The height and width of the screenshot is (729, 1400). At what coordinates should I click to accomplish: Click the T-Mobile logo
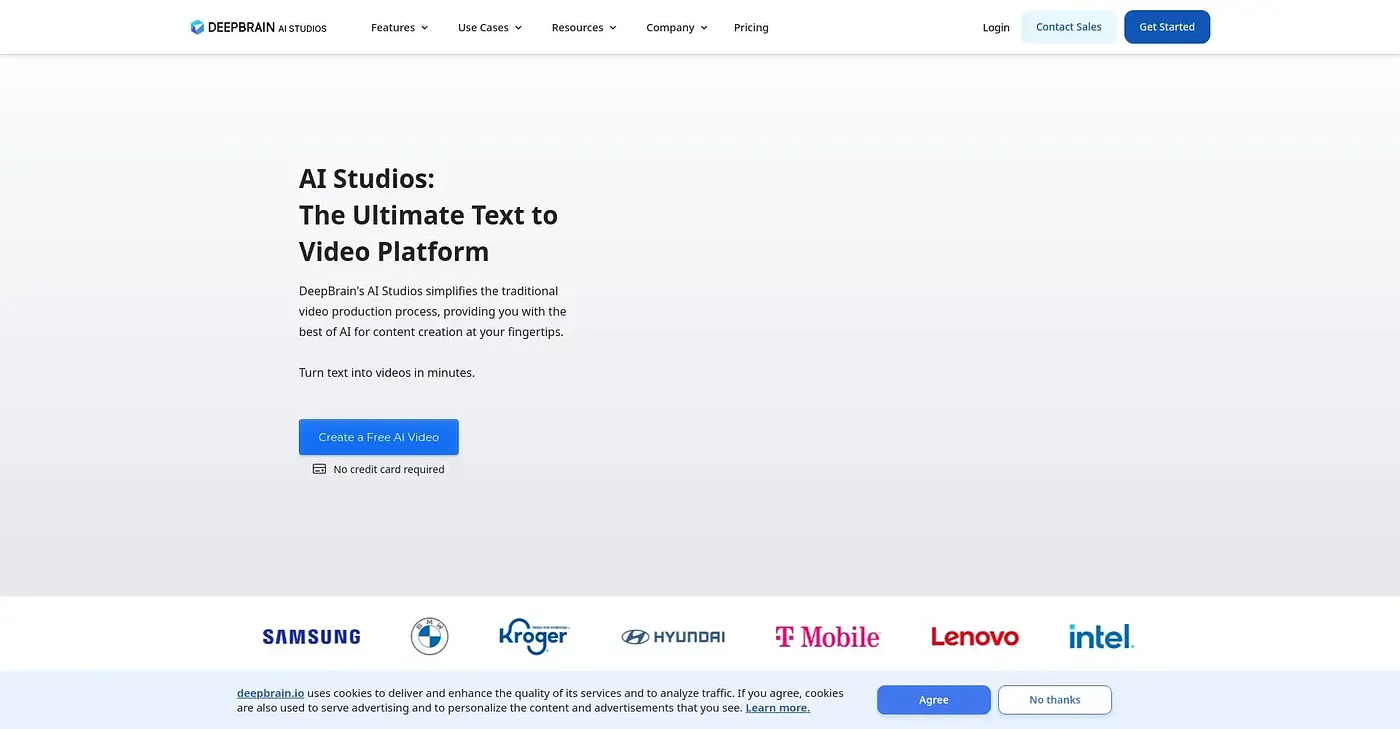point(827,637)
